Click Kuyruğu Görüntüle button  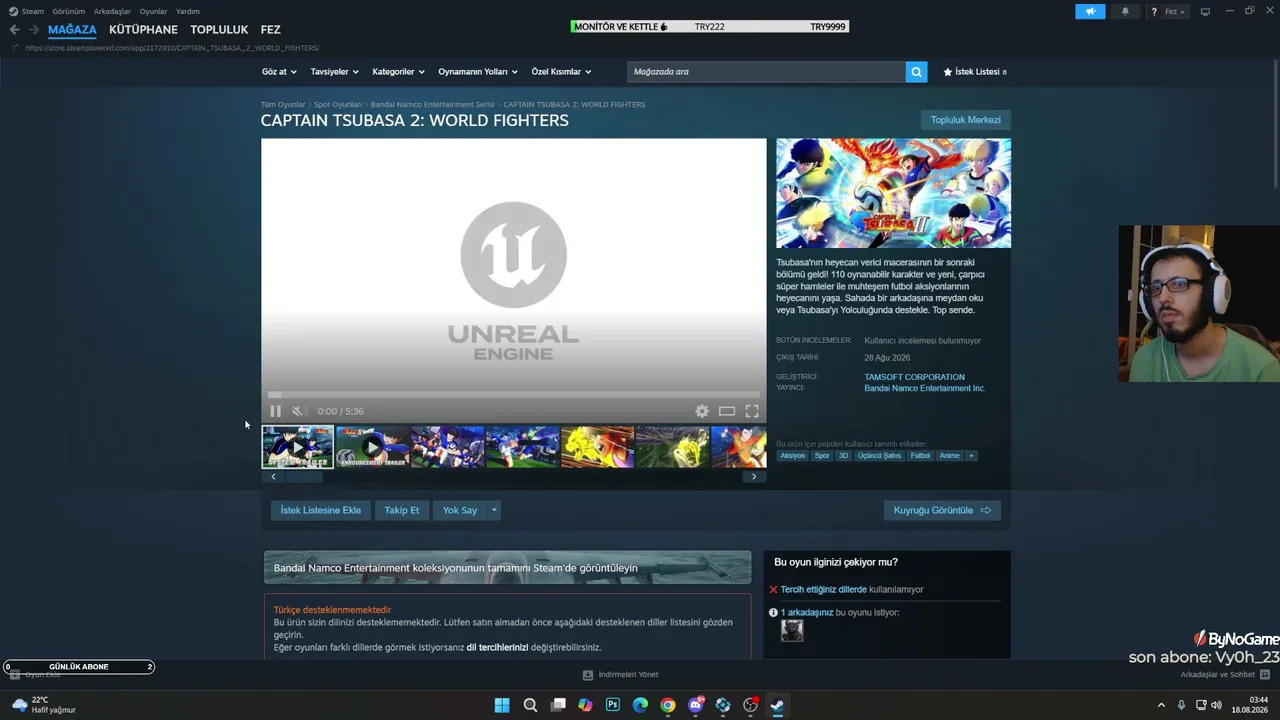click(x=942, y=510)
